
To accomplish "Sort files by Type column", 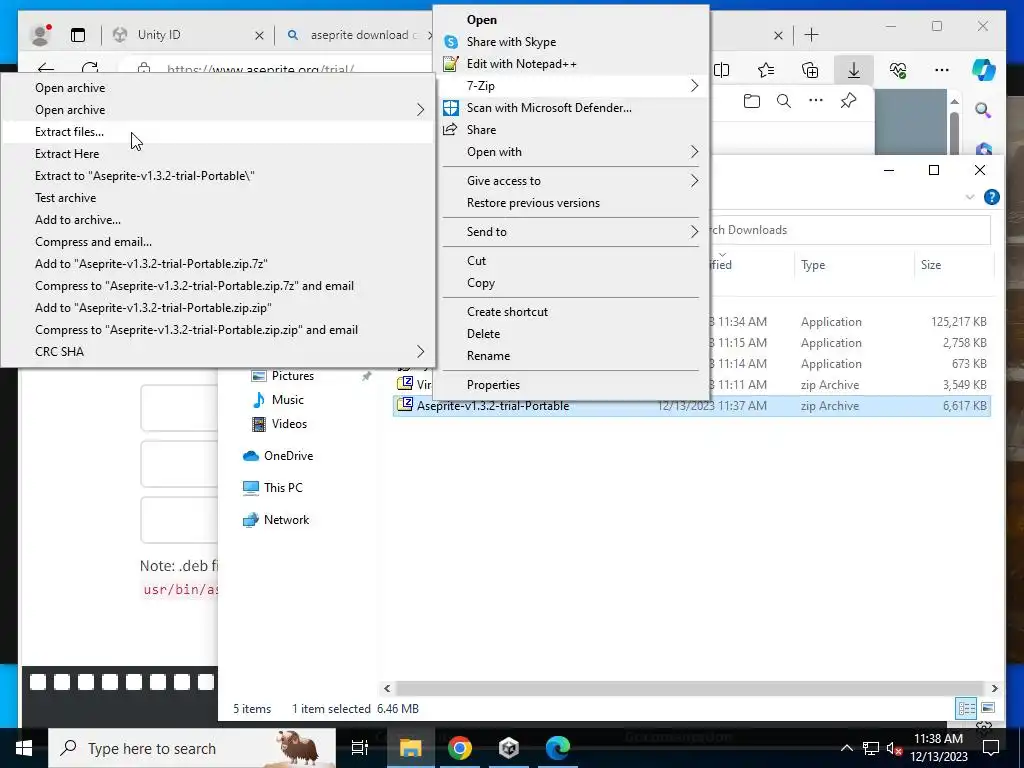I will 854,264.
